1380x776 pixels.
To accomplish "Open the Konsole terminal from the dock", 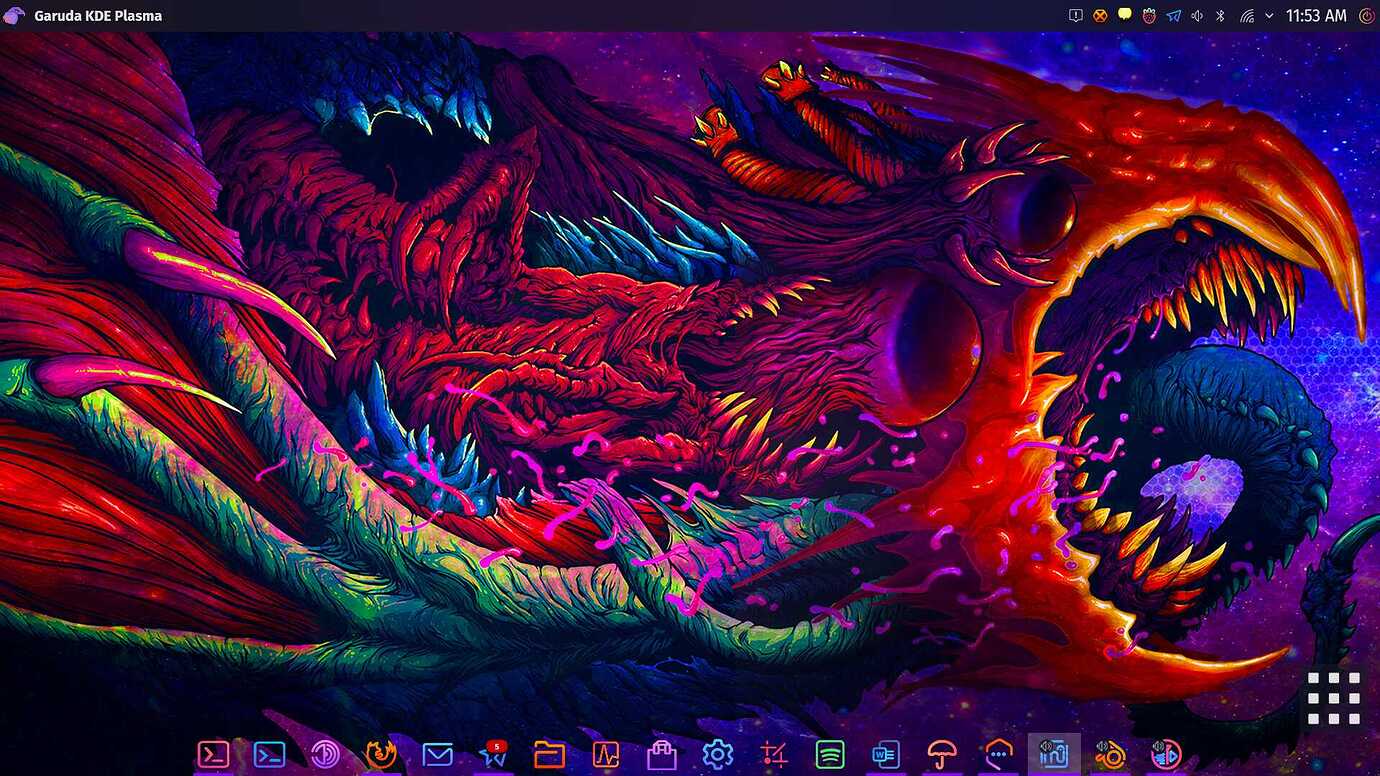I will (213, 754).
